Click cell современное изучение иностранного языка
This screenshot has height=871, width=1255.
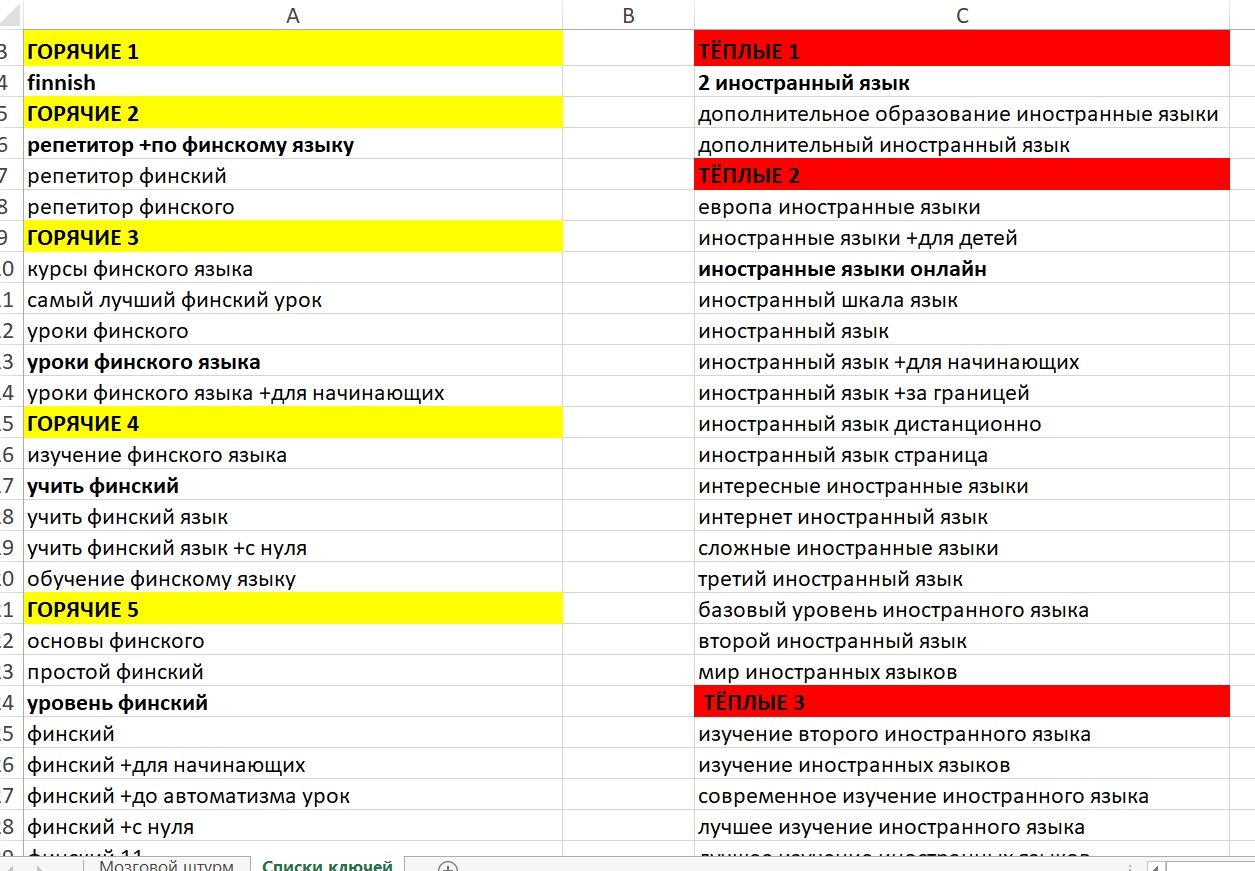click(x=962, y=795)
